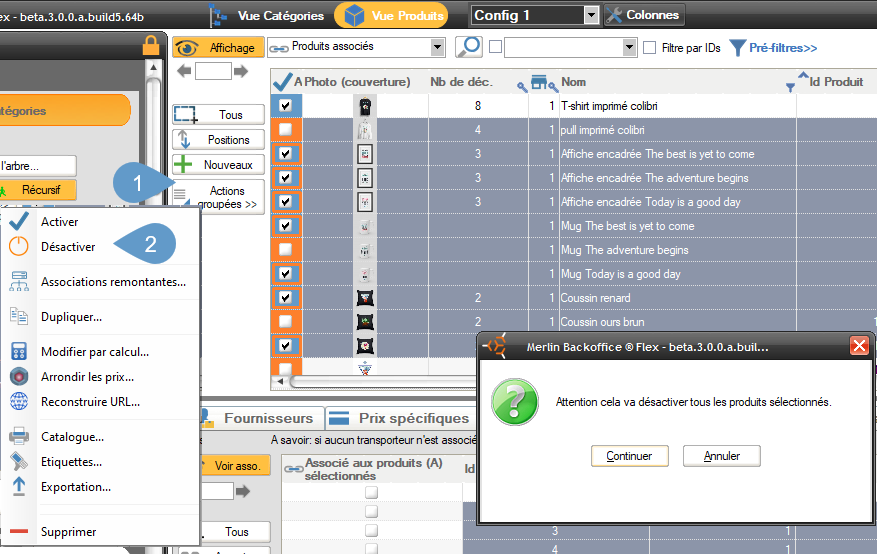
Task: Choose Désactiver from the context menu
Action: (x=68, y=247)
